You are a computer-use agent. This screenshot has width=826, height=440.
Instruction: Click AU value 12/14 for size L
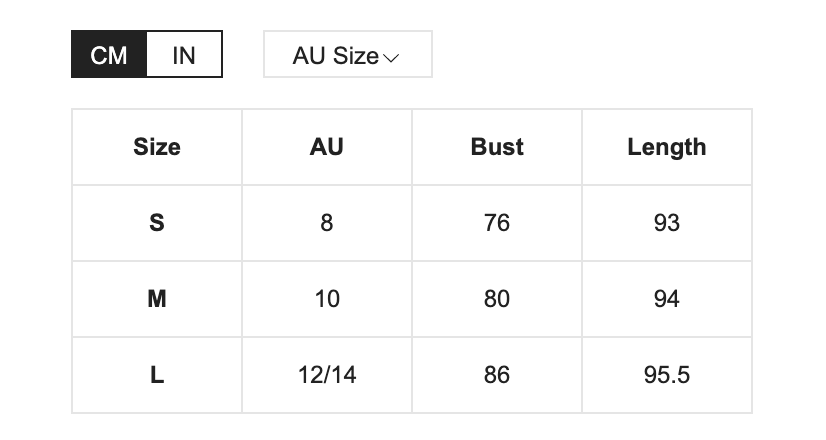point(327,375)
